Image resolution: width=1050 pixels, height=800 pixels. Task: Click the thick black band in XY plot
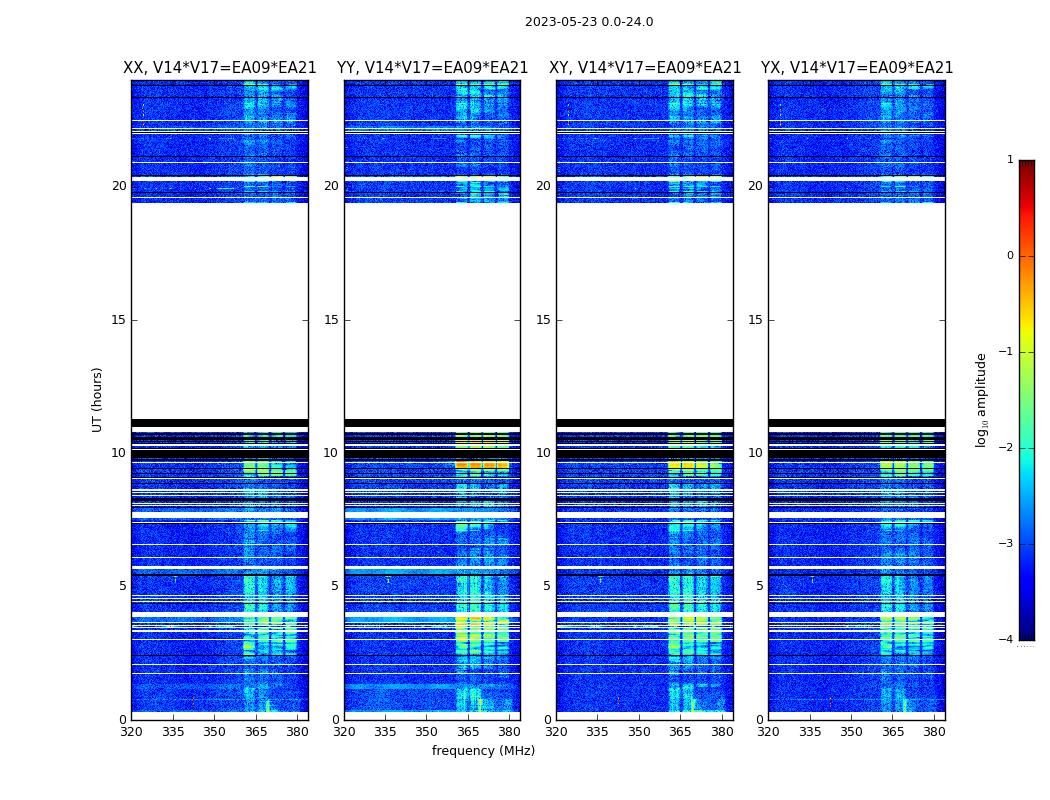point(644,423)
